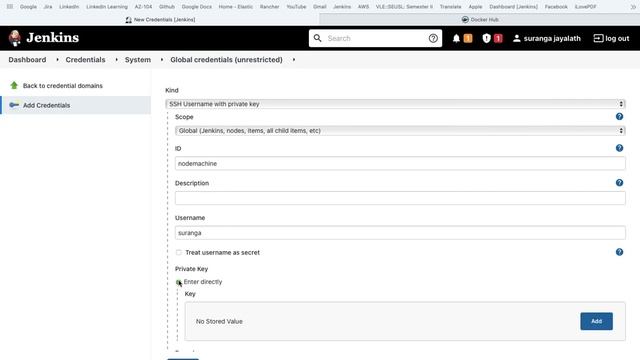Click the New Credentials tab favicon
Viewport: 640px width, 360px height.
click(x=129, y=20)
